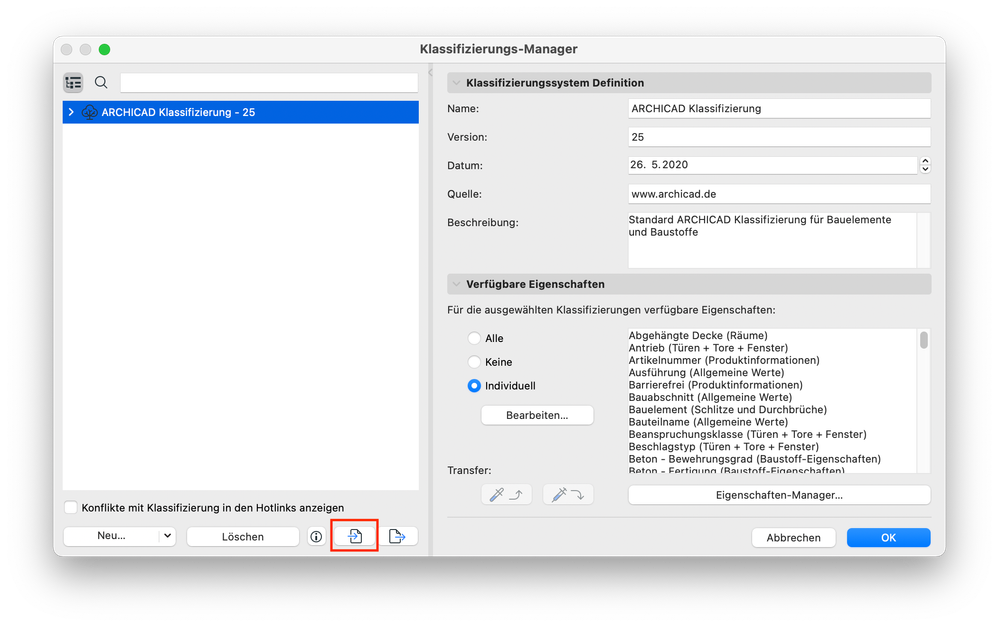The image size is (999, 627).
Task: Click Artikelnummer (Produktinformationen) entry
Action: tap(724, 360)
